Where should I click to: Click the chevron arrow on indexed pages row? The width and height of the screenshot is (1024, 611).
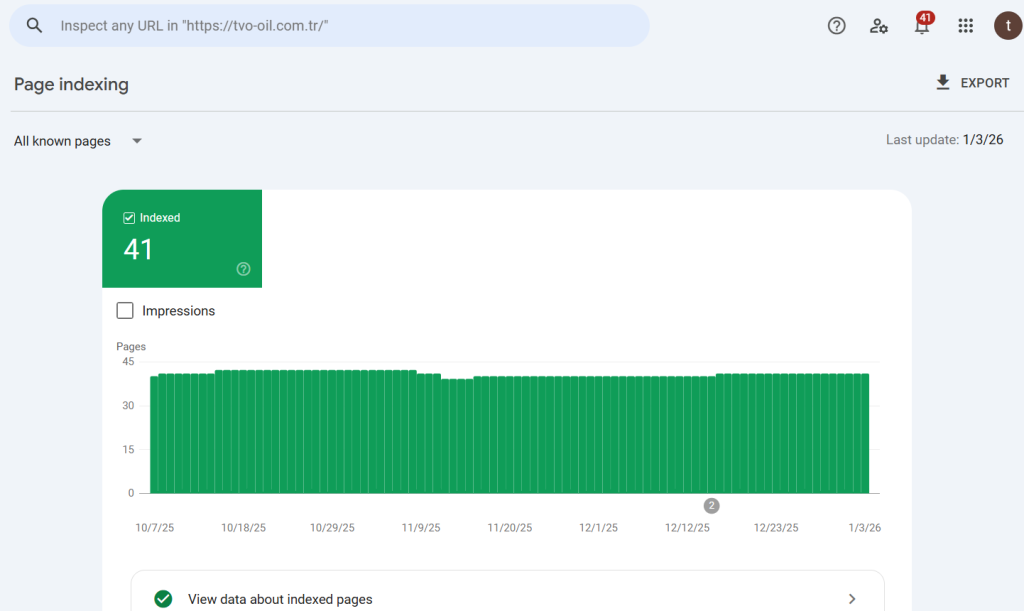tap(852, 599)
